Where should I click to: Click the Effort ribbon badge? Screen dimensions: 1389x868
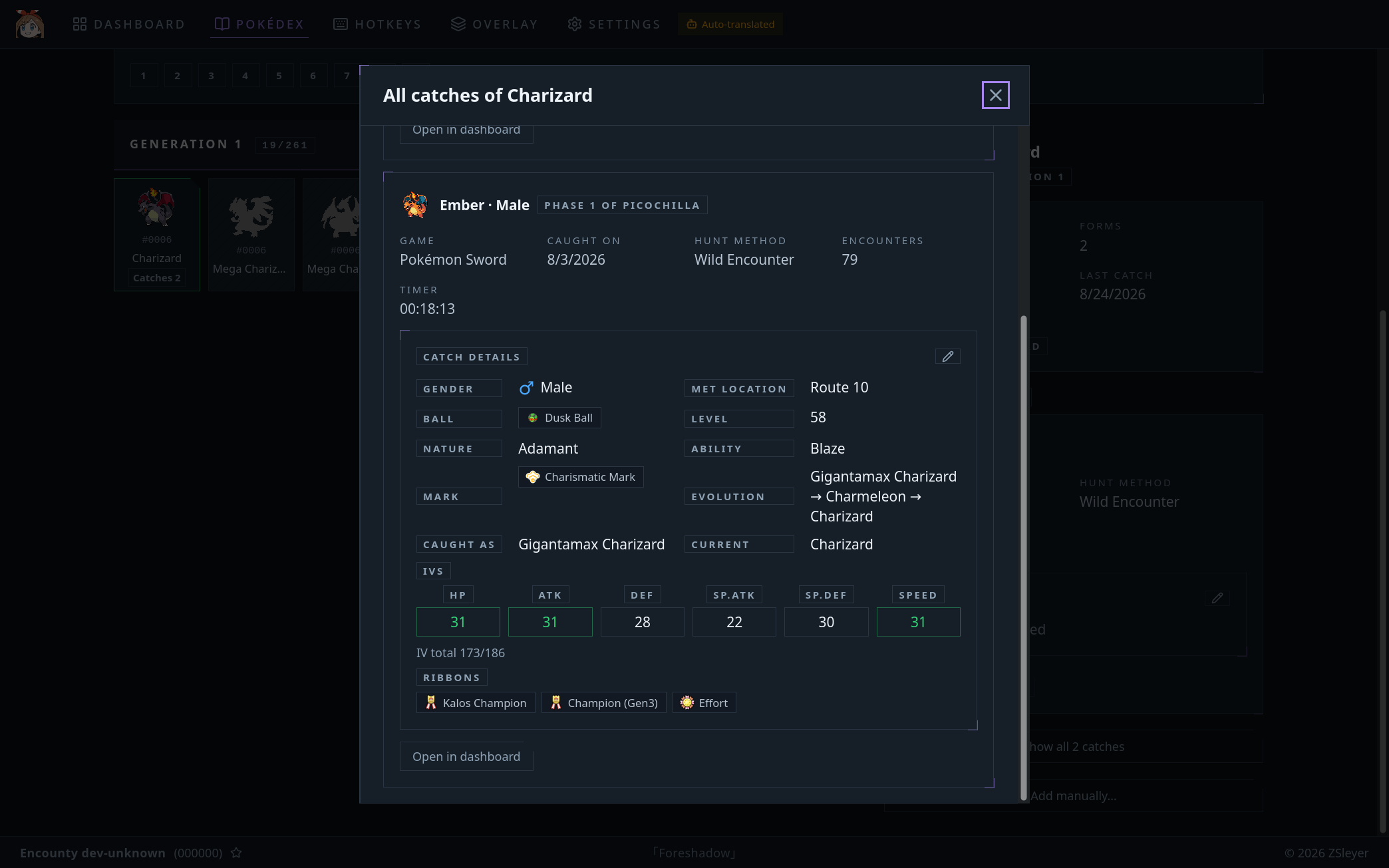(704, 703)
